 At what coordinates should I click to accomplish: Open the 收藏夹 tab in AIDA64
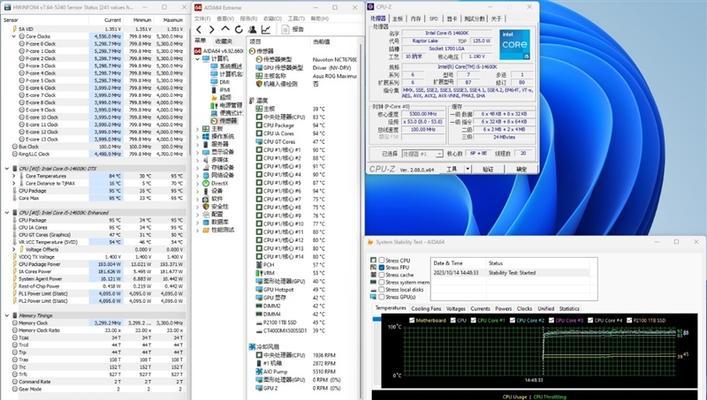[224, 41]
